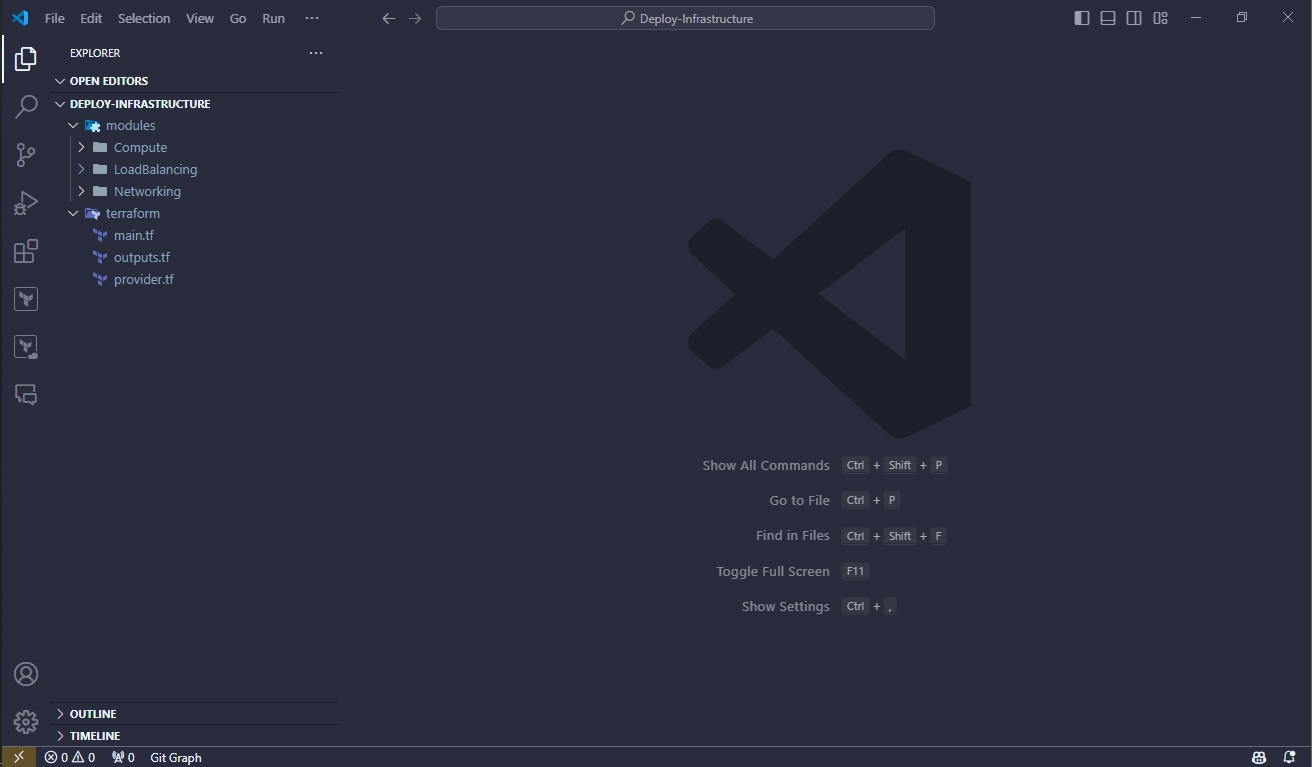1312x767 pixels.
Task: Open the View menu
Action: (x=200, y=18)
